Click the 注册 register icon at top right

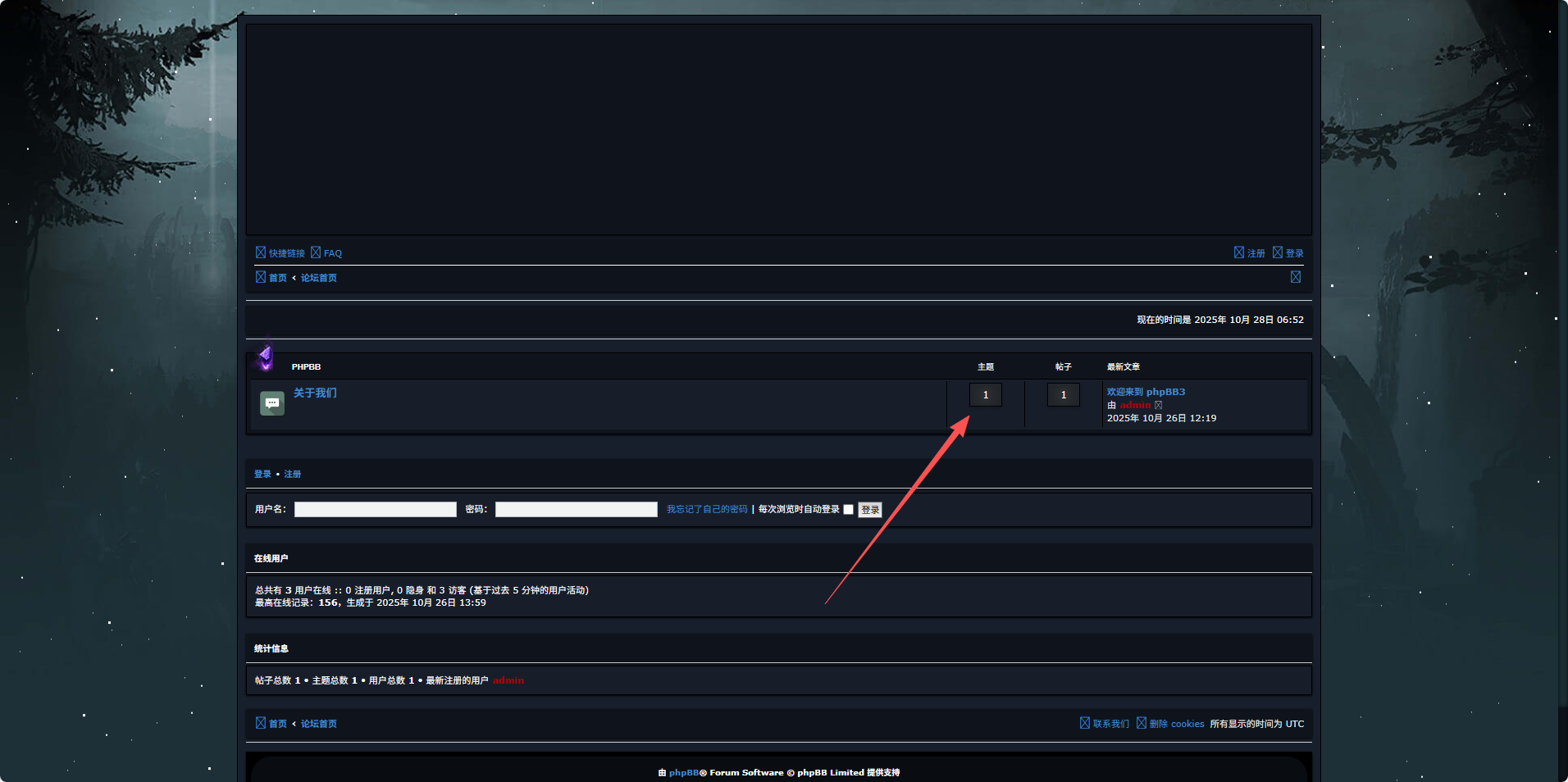(1239, 252)
